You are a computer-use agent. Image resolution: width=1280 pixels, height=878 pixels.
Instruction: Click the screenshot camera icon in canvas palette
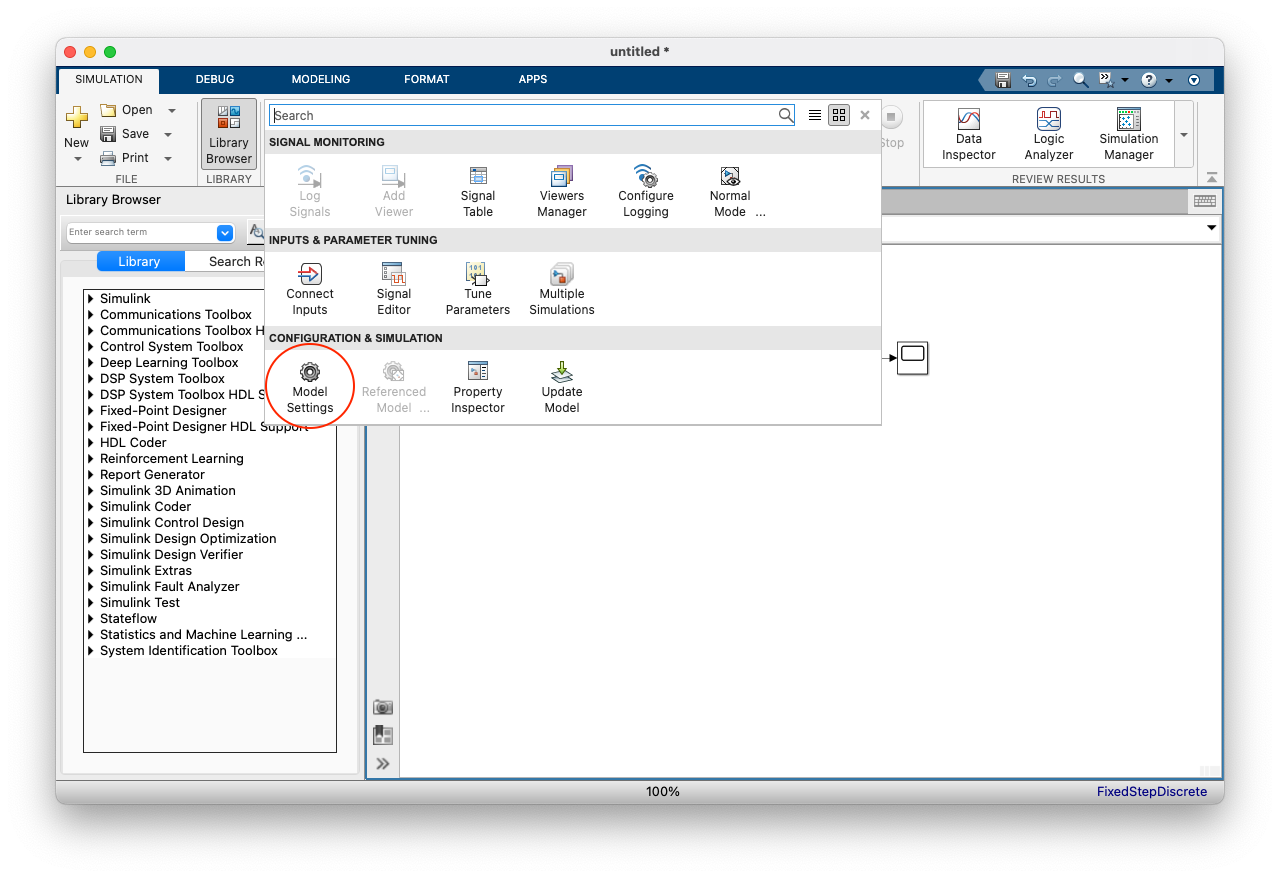[383, 707]
